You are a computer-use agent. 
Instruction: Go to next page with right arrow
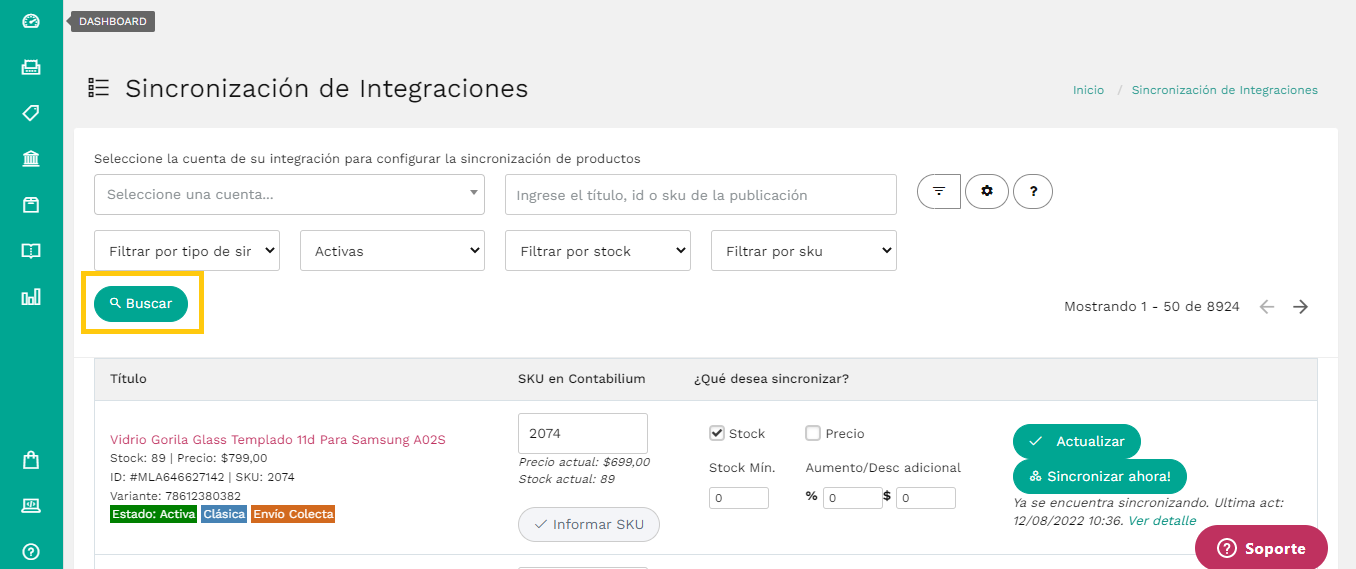click(x=1300, y=307)
